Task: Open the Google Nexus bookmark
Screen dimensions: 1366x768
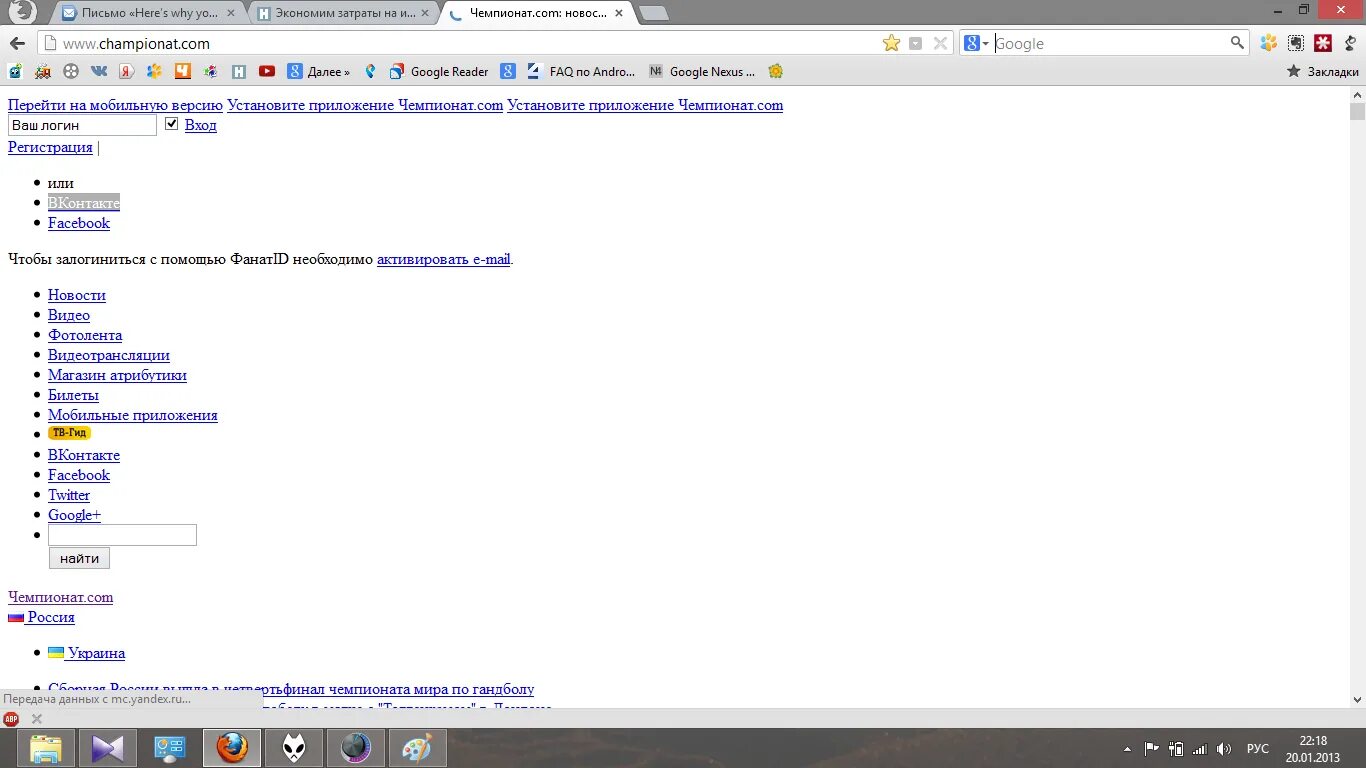Action: coord(702,71)
